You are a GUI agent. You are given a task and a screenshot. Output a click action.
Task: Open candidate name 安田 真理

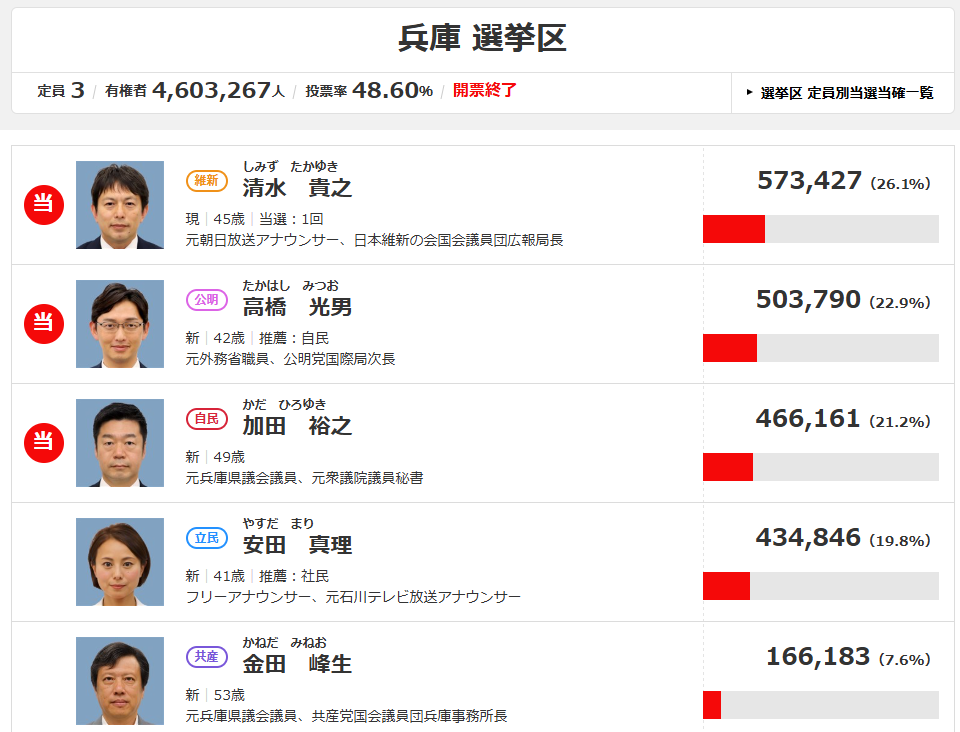(297, 545)
